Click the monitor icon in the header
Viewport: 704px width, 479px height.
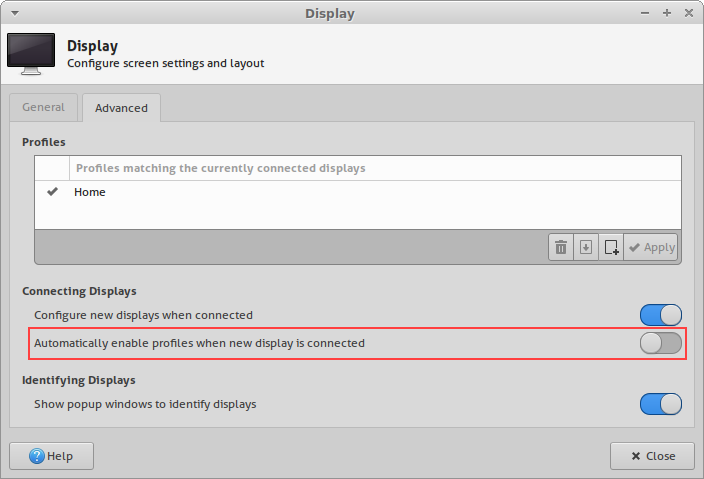(31, 54)
